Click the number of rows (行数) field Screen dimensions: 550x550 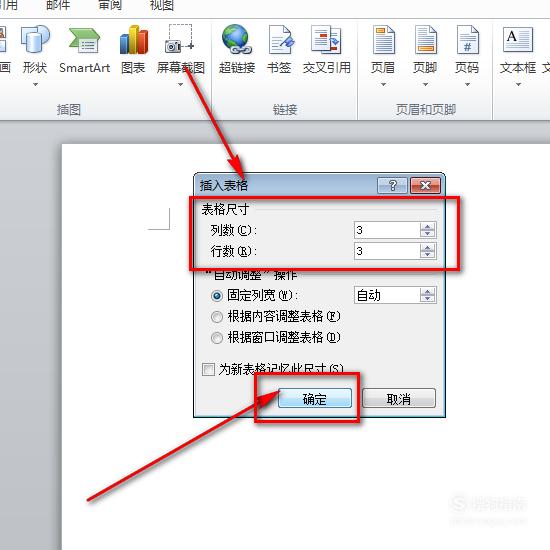tap(387, 251)
